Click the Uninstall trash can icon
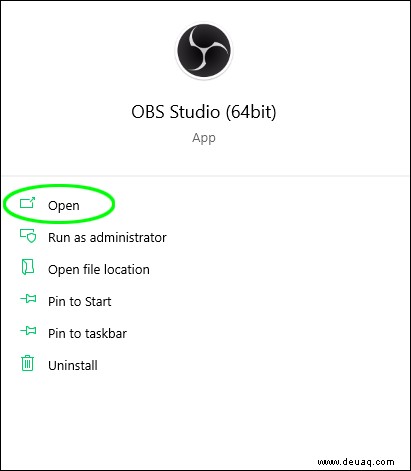 coord(27,363)
